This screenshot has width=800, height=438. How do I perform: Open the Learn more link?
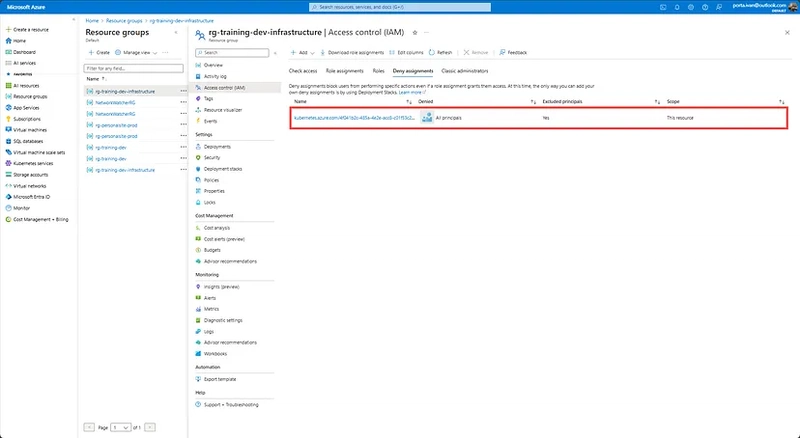tap(412, 92)
